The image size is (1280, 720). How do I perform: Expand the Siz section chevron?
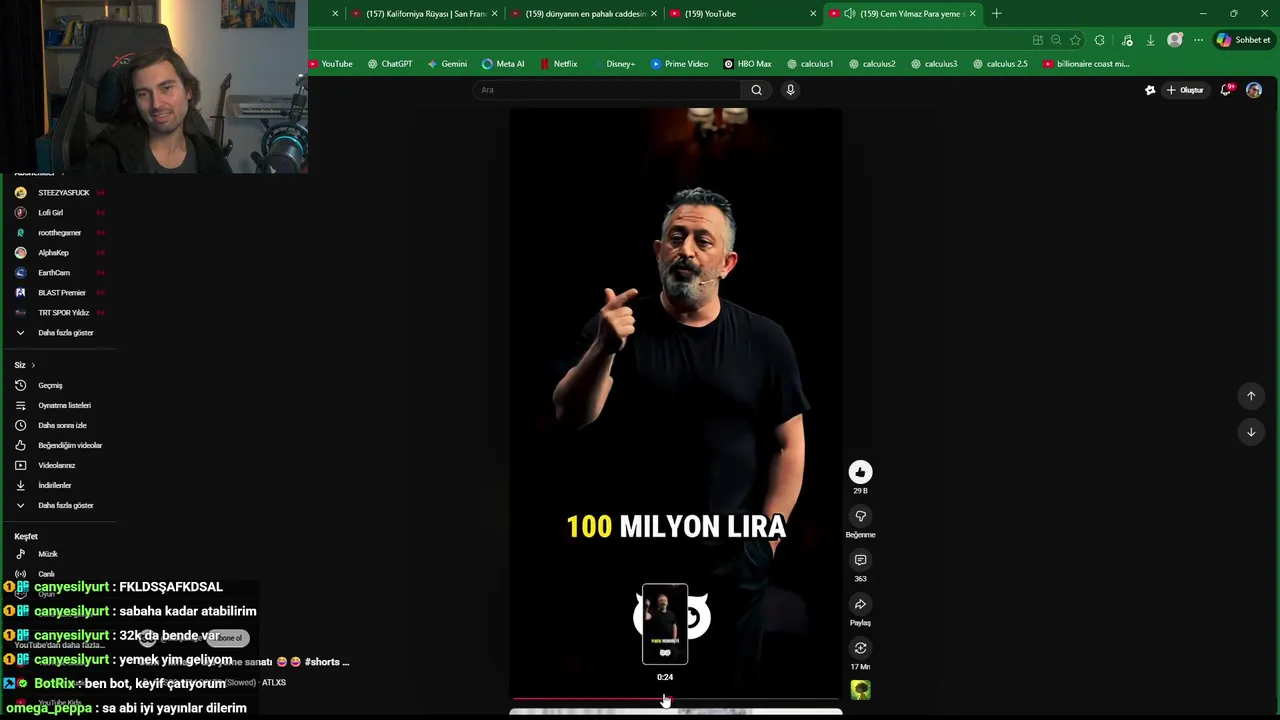click(x=33, y=365)
